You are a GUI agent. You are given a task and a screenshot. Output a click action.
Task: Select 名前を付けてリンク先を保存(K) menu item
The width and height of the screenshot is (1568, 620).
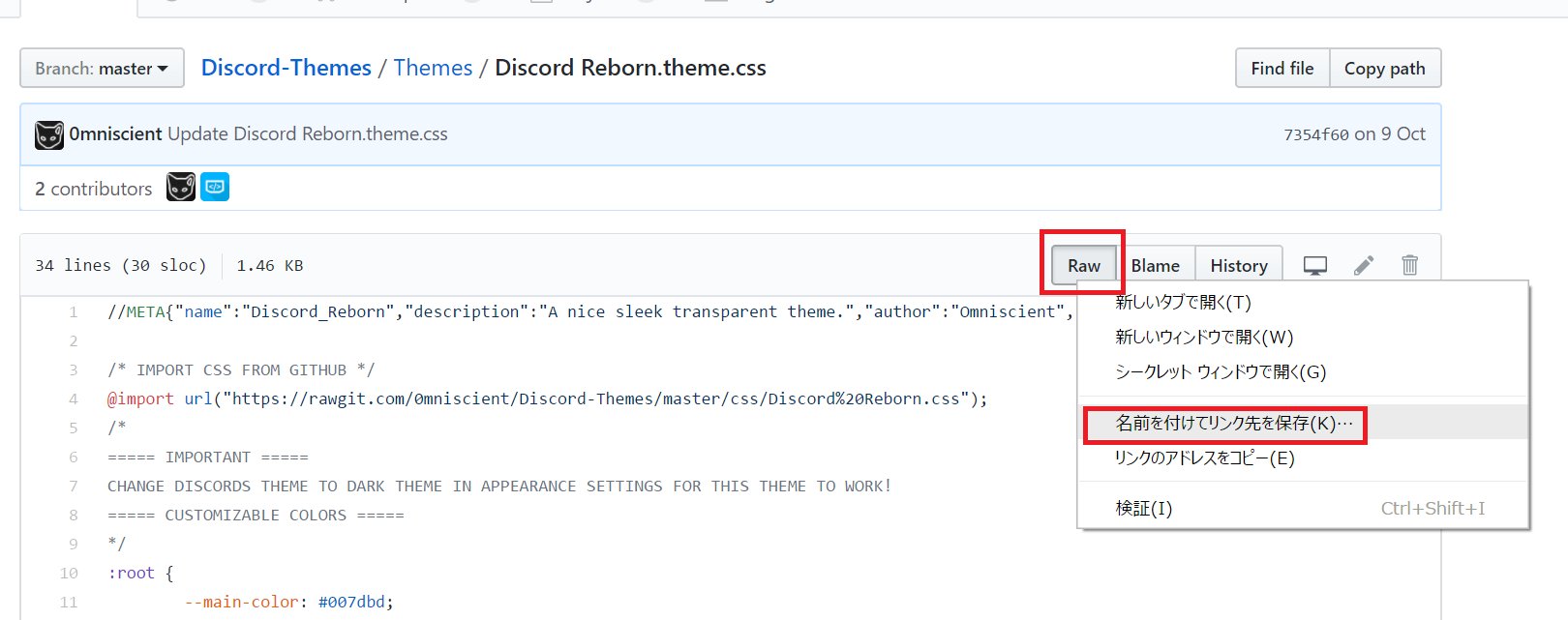tap(1303, 424)
